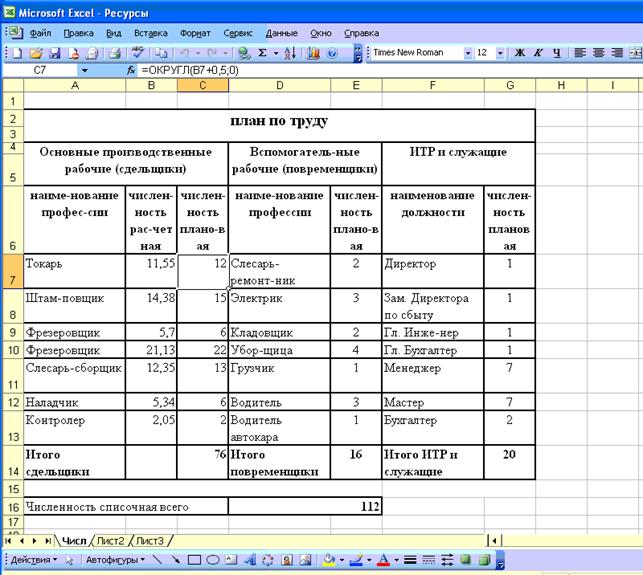The width and height of the screenshot is (643, 575).
Task: Go to the first sheet with the tab scroll button
Action: [x=8, y=541]
